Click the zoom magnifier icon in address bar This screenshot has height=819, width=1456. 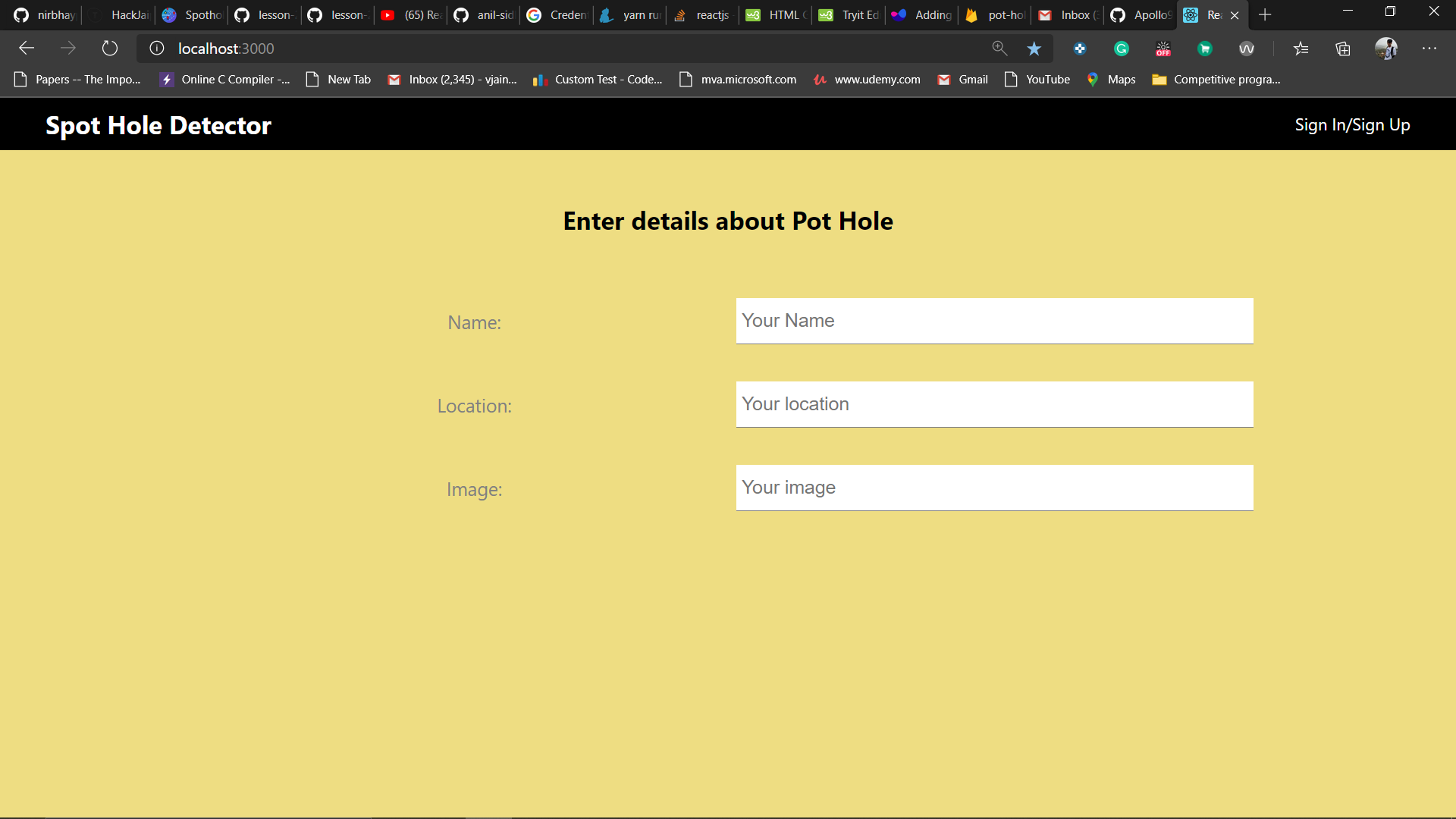(999, 49)
